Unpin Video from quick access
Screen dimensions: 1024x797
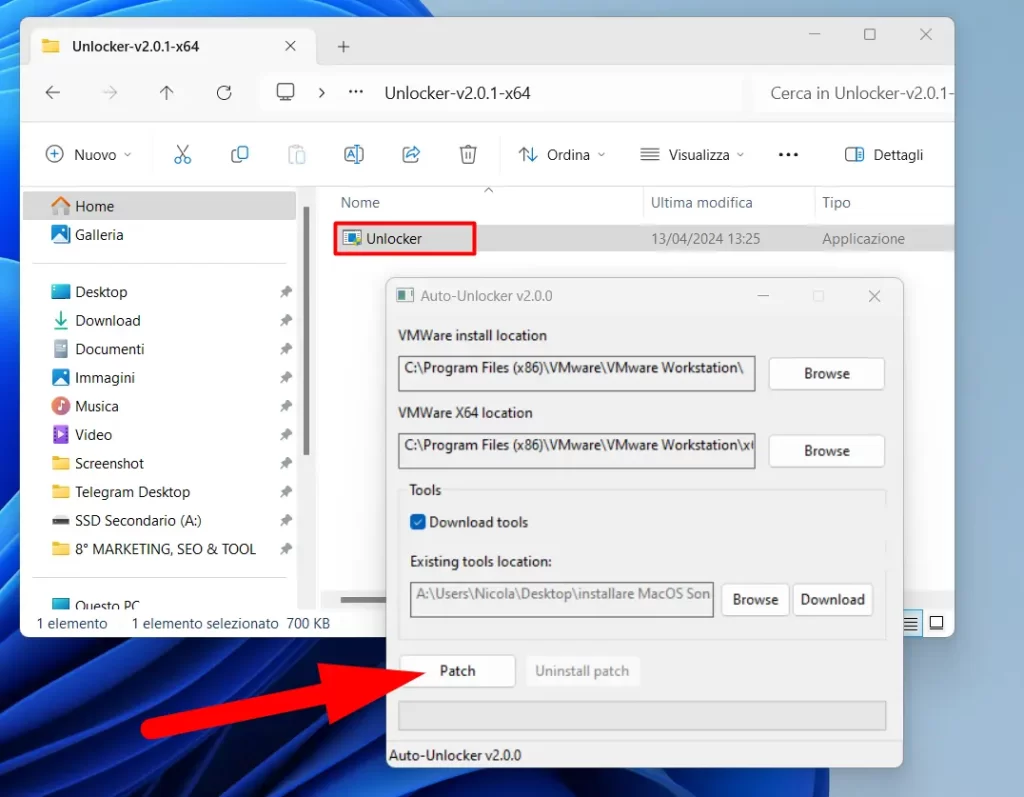[x=286, y=435]
